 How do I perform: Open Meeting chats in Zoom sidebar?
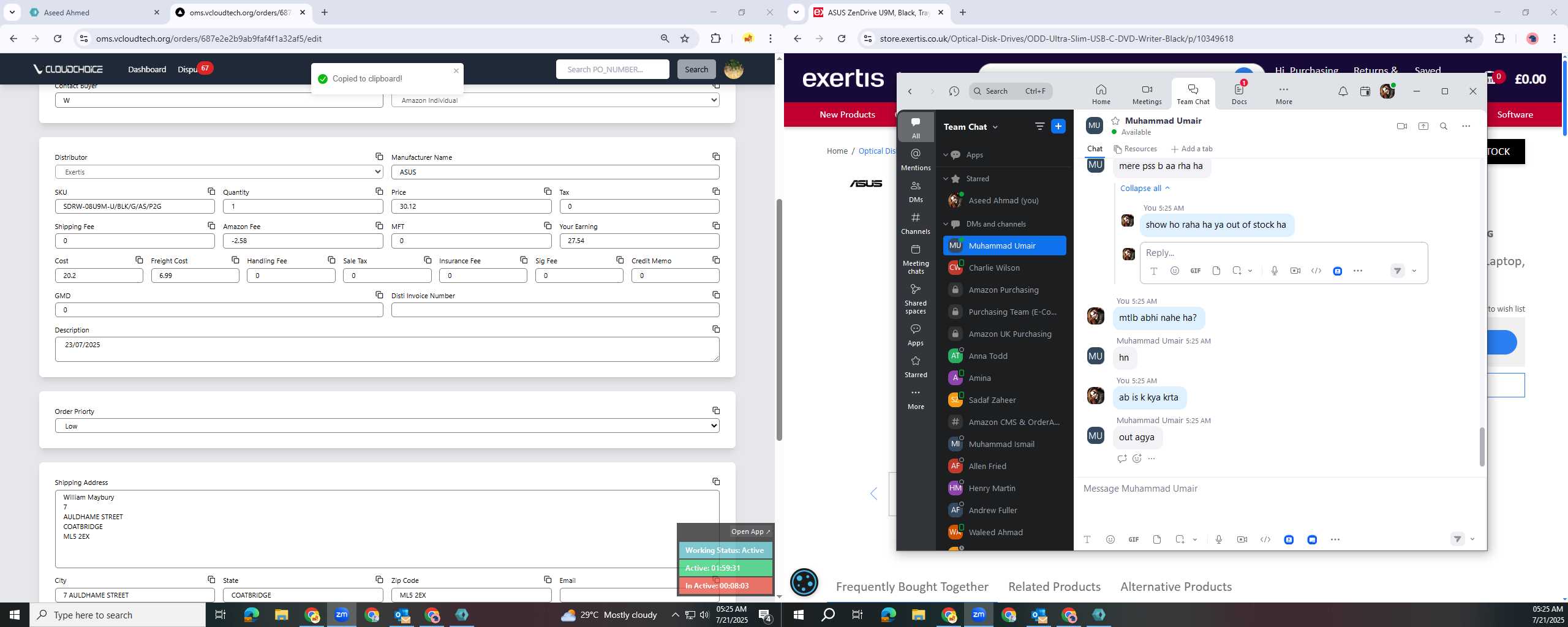[x=916, y=258]
